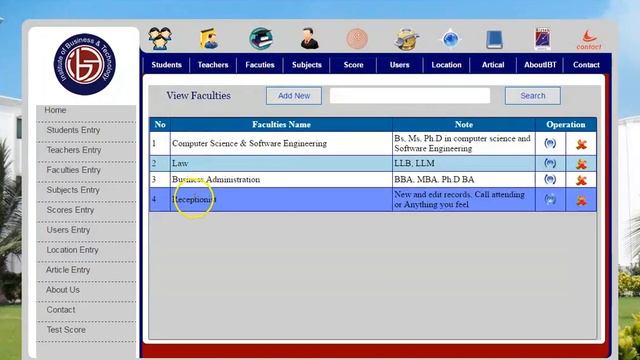Click the AboutIBT logo icon
The height and width of the screenshot is (360, 640).
click(543, 39)
